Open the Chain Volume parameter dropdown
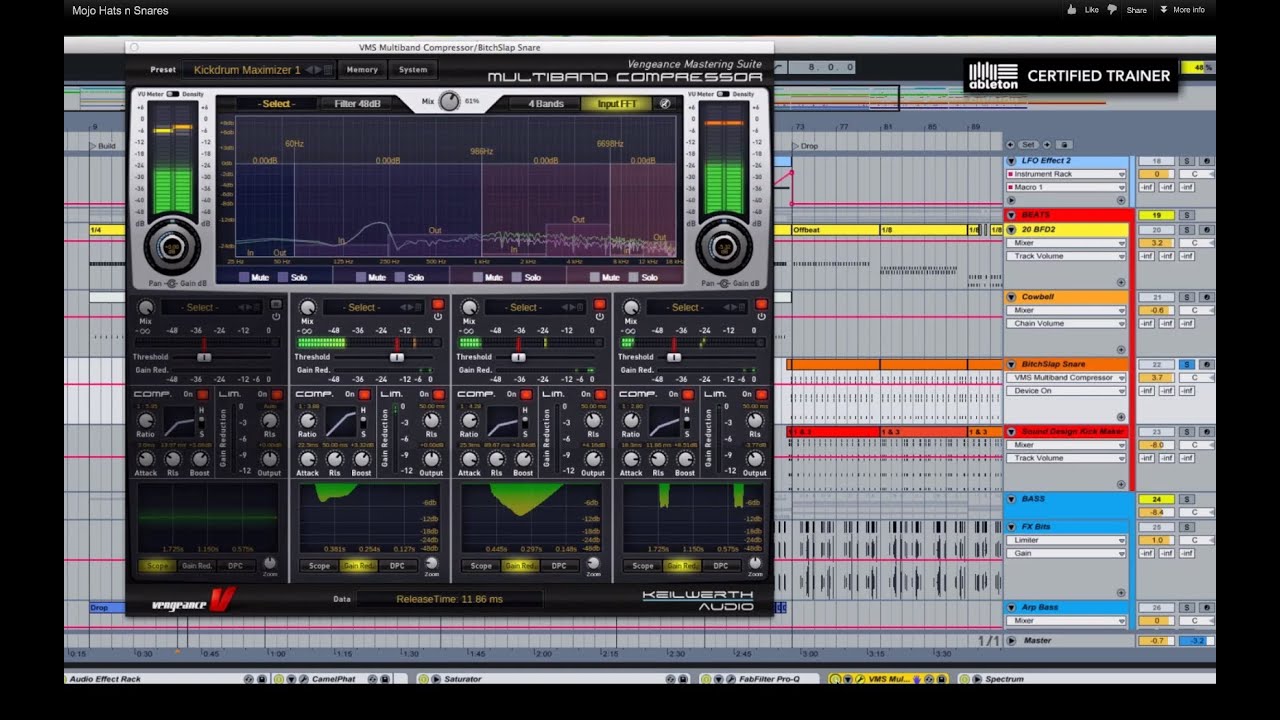The image size is (1280, 720). [x=1066, y=323]
